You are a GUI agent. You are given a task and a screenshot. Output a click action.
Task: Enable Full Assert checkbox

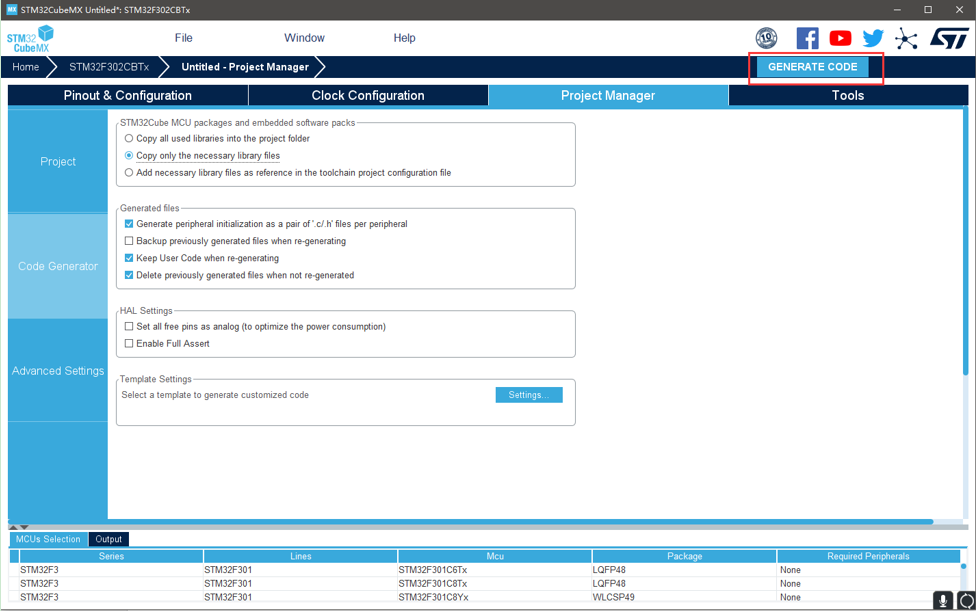pos(129,343)
